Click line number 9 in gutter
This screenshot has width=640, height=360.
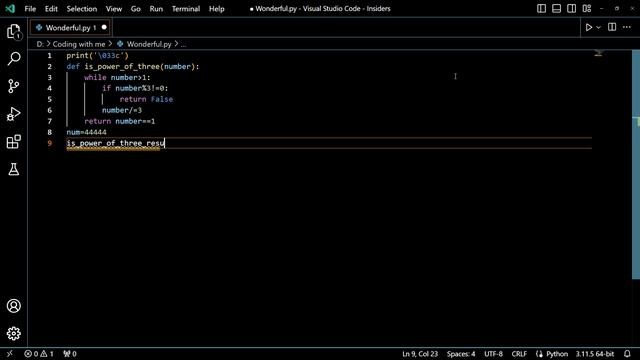tap(49, 143)
